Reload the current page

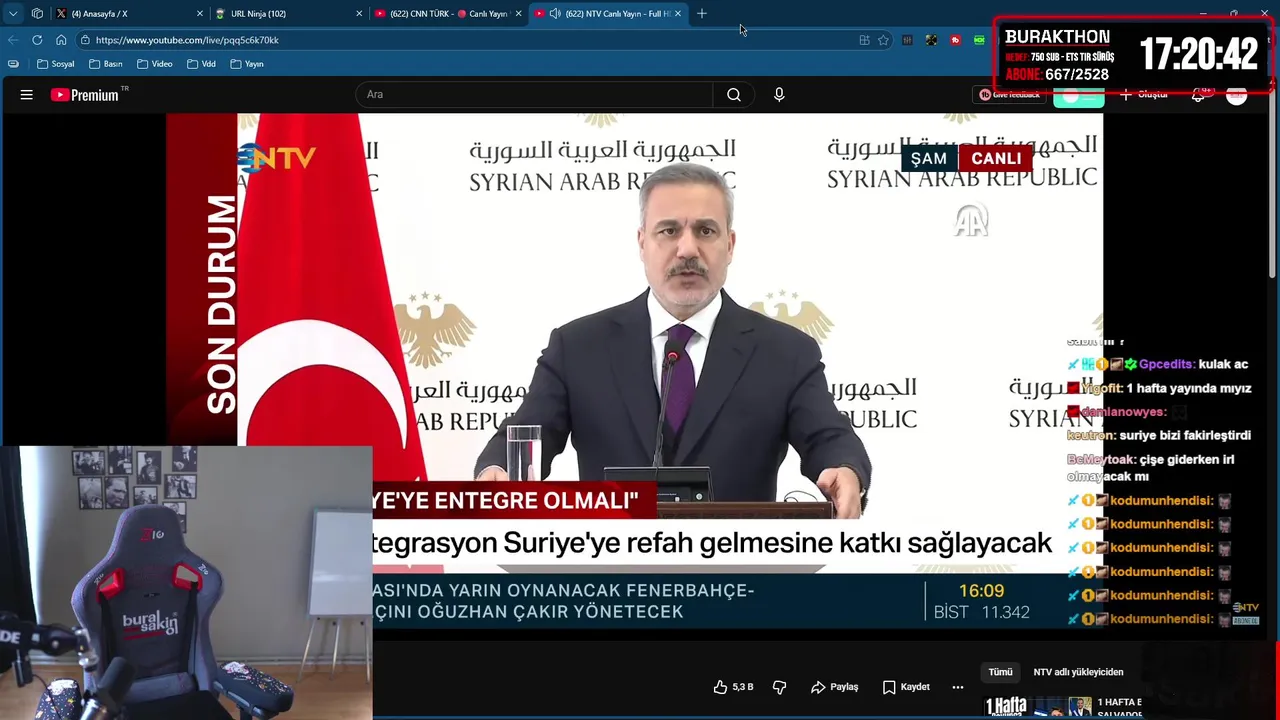pyautogui.click(x=37, y=40)
